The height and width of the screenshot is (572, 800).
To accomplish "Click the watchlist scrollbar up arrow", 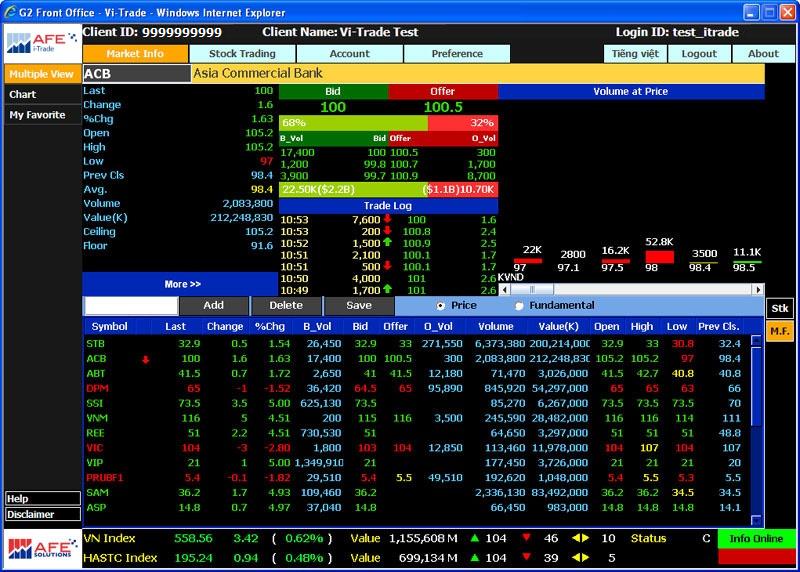I will 756,341.
